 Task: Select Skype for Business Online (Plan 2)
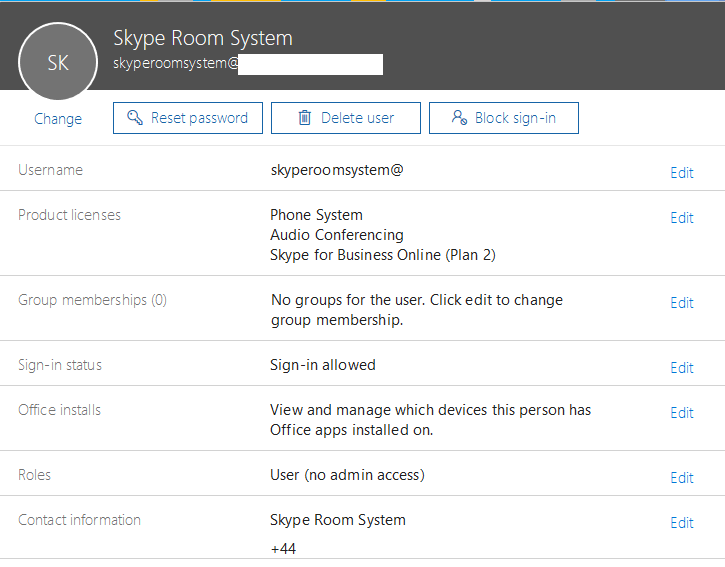[383, 255]
